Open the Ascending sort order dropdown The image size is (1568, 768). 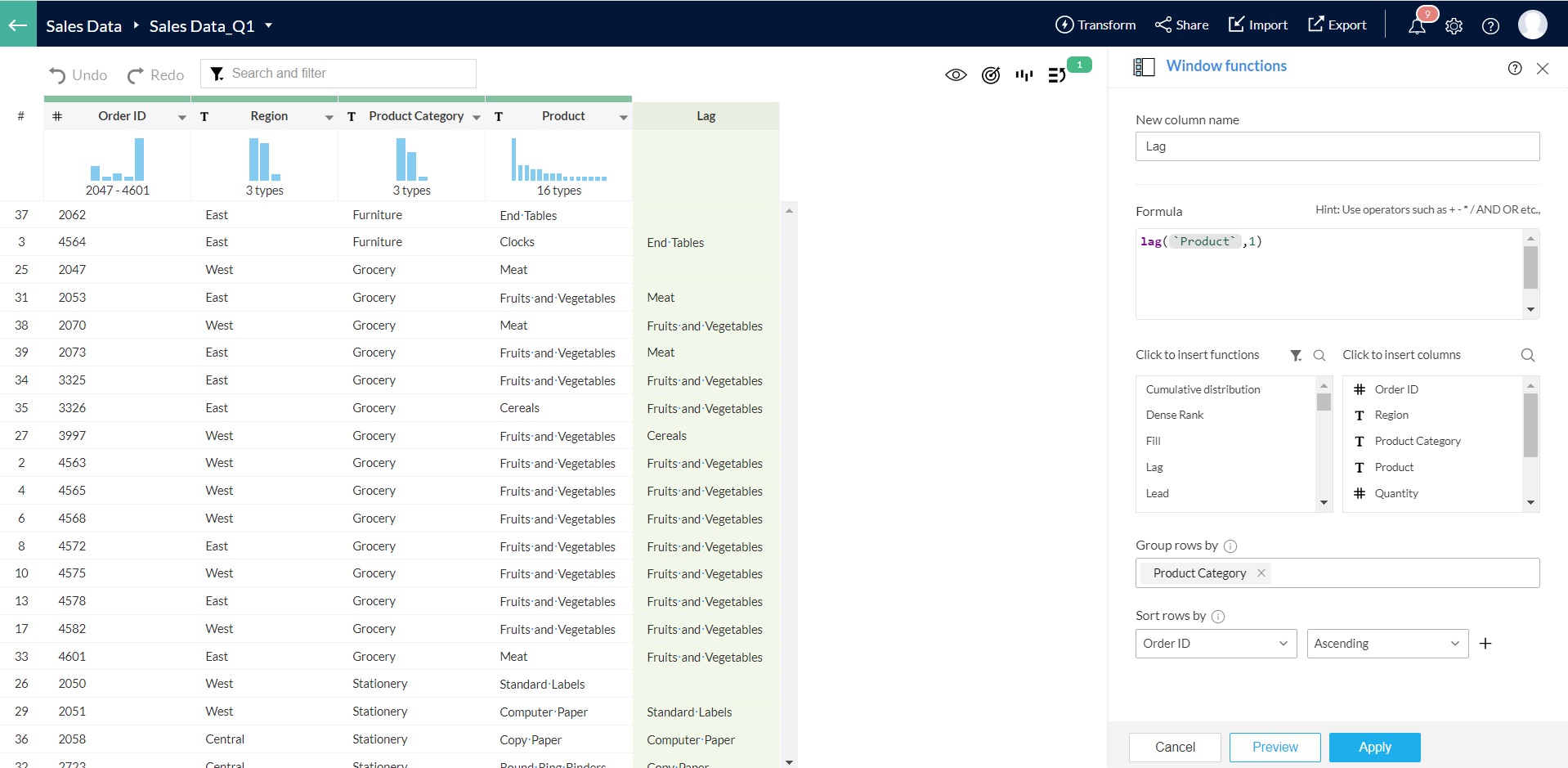coord(1387,644)
